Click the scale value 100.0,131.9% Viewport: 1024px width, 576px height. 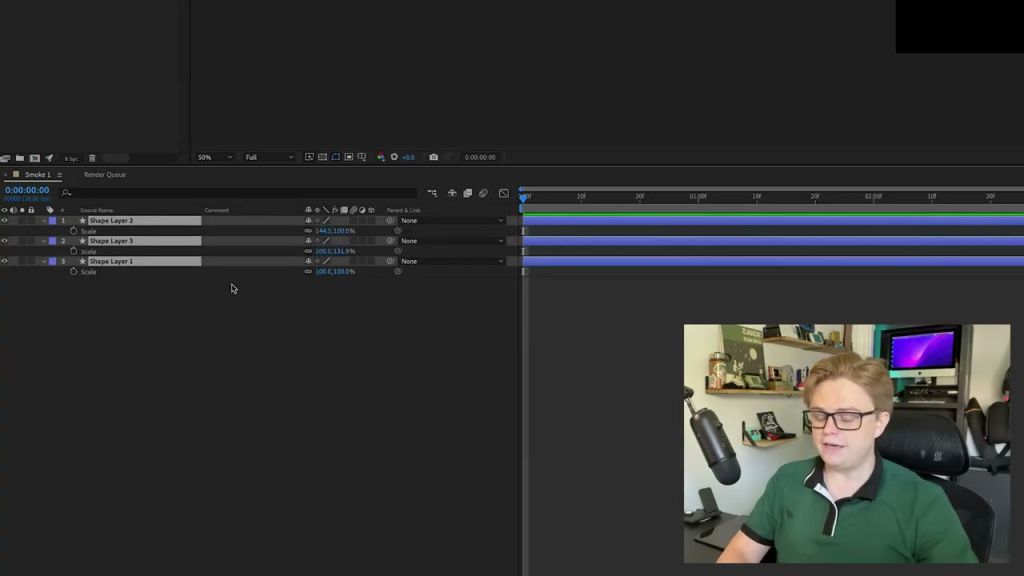coord(335,251)
